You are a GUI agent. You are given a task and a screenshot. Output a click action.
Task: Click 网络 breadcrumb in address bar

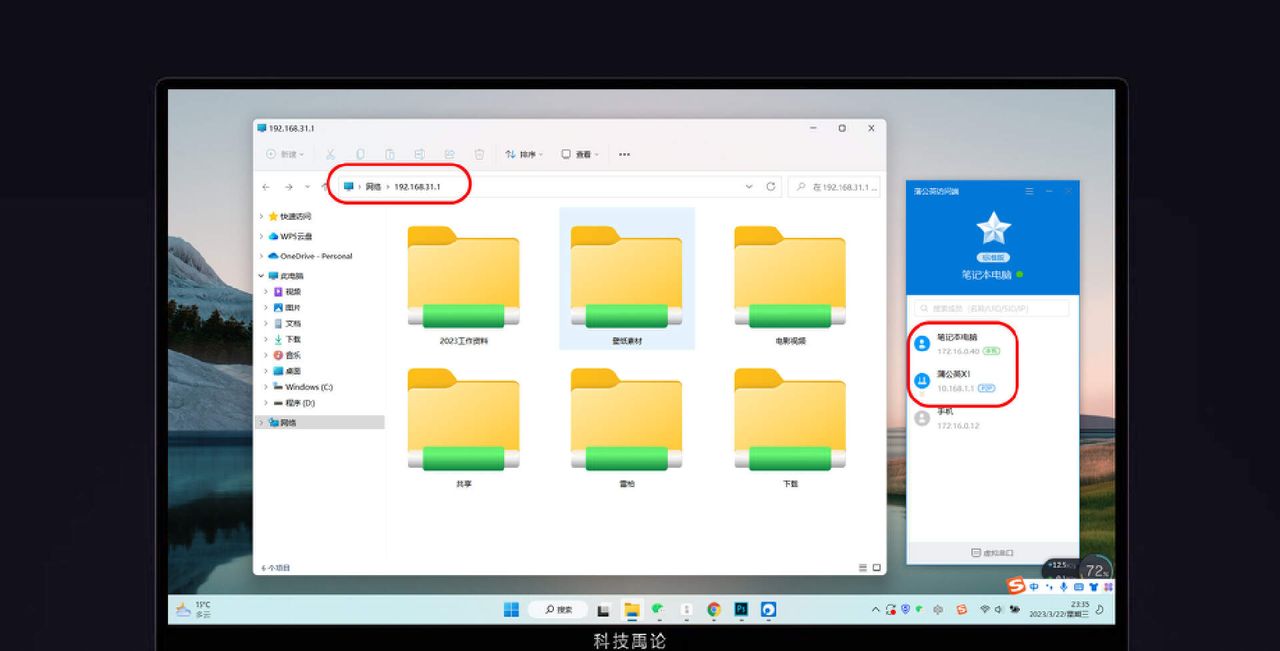[x=373, y=187]
